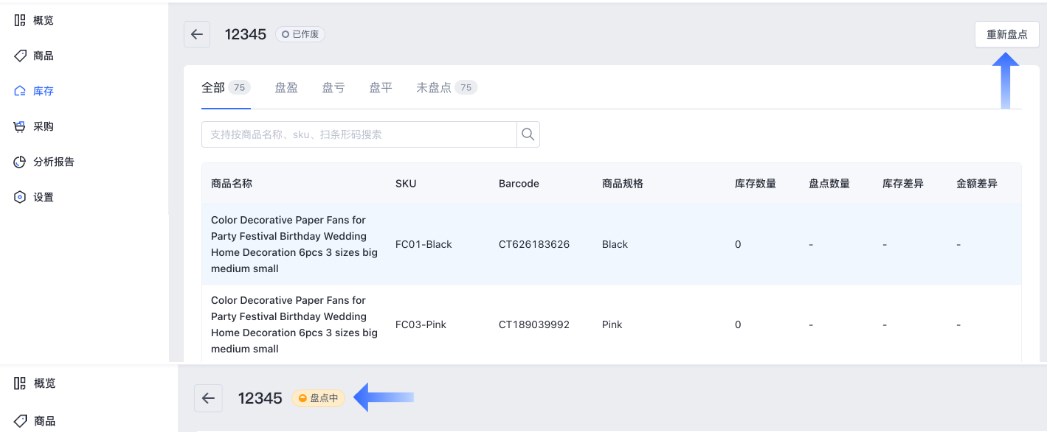Click the 设置 settings hexagon icon

click(x=19, y=198)
